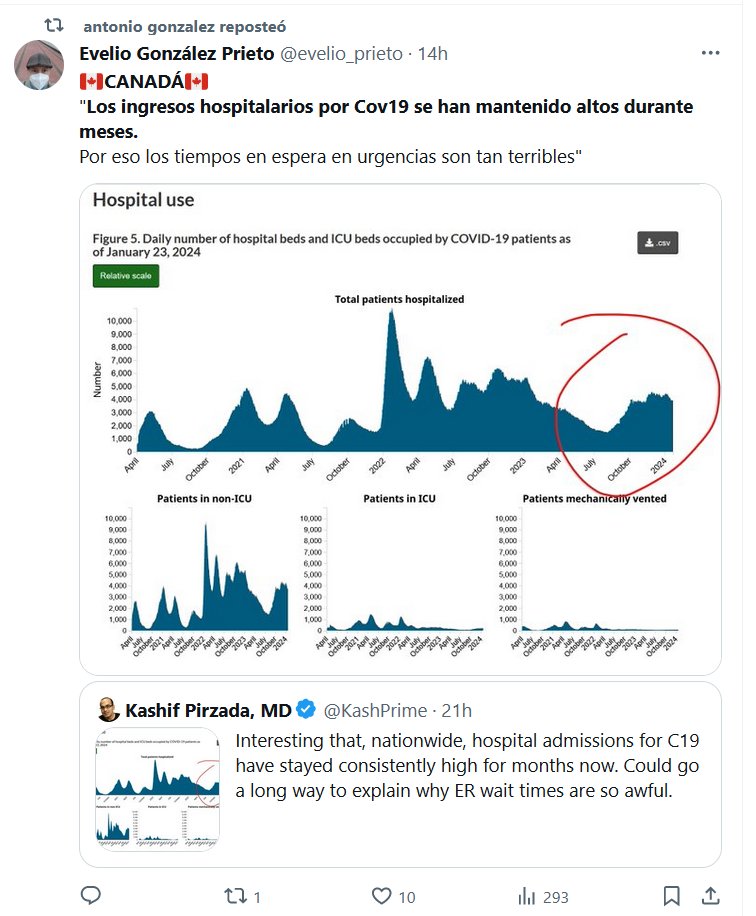Image resolution: width=756 pixels, height=916 pixels.
Task: Bookmark this post
Action: click(x=672, y=895)
